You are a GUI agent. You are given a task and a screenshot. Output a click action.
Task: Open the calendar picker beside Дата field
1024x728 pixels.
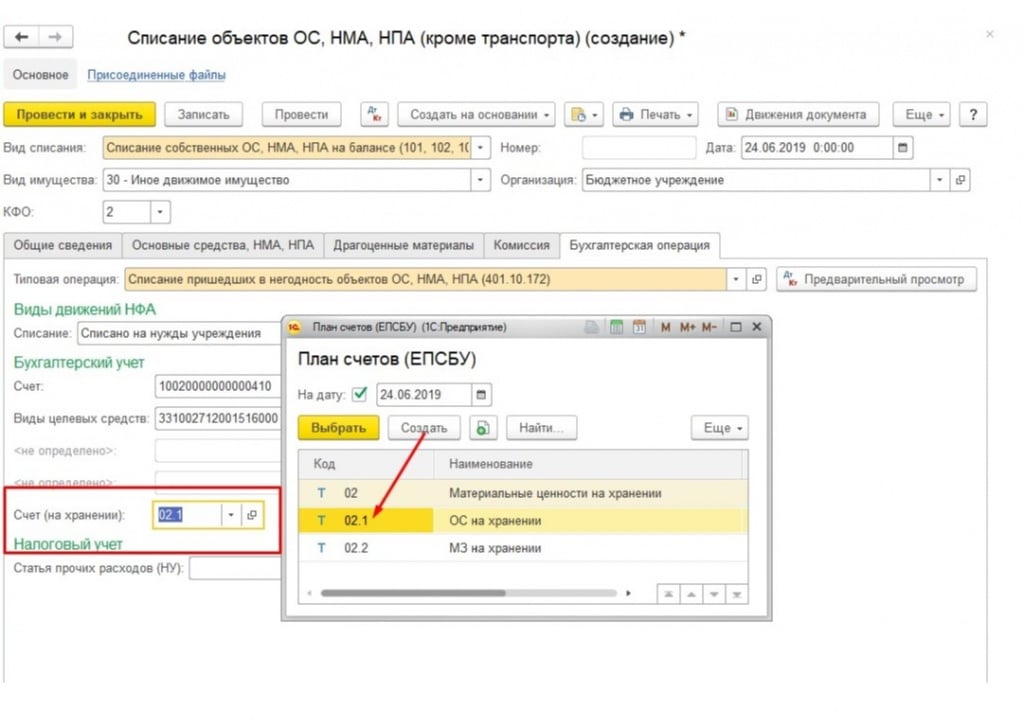pyautogui.click(x=904, y=148)
